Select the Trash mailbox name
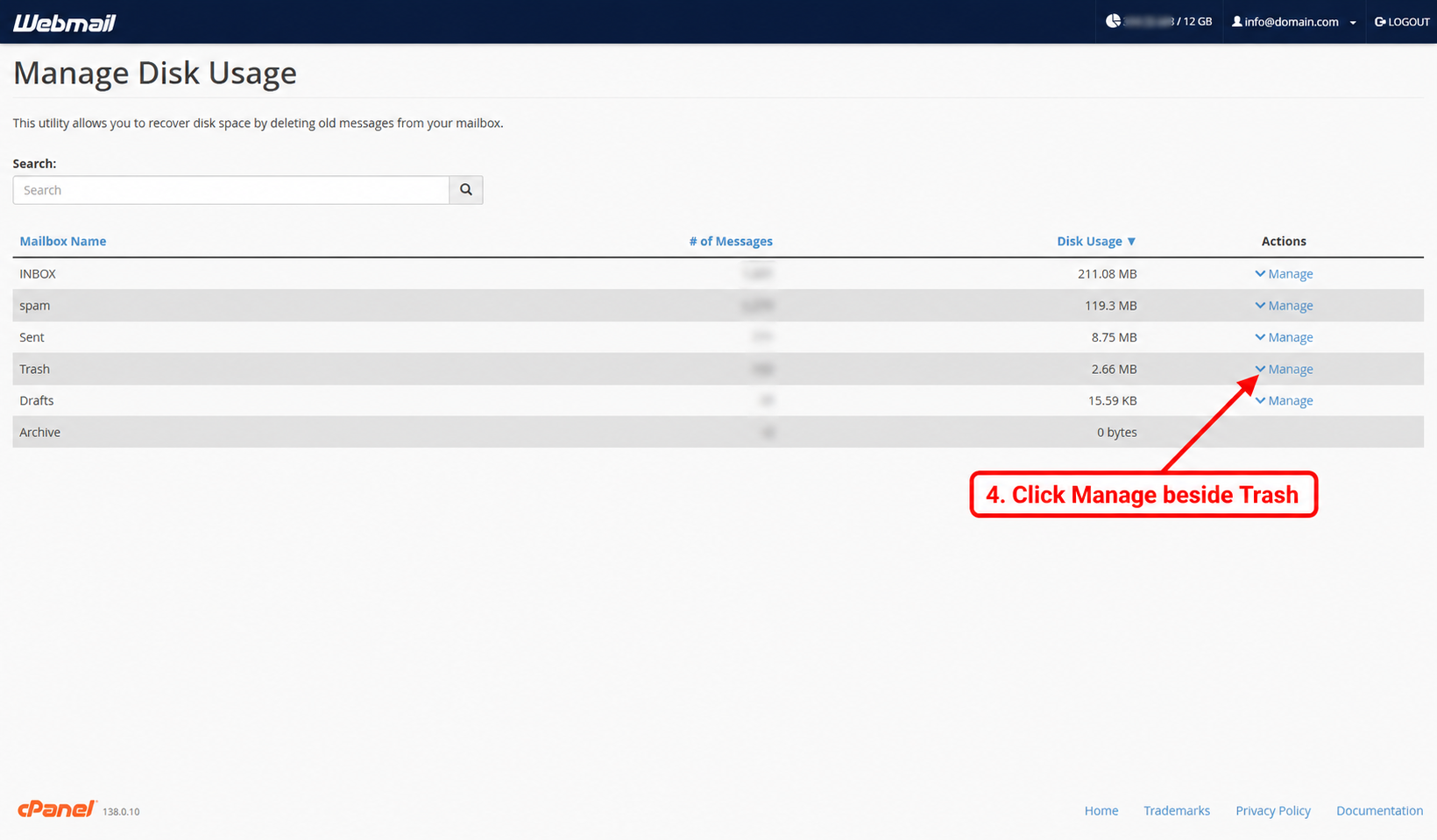 [x=35, y=369]
